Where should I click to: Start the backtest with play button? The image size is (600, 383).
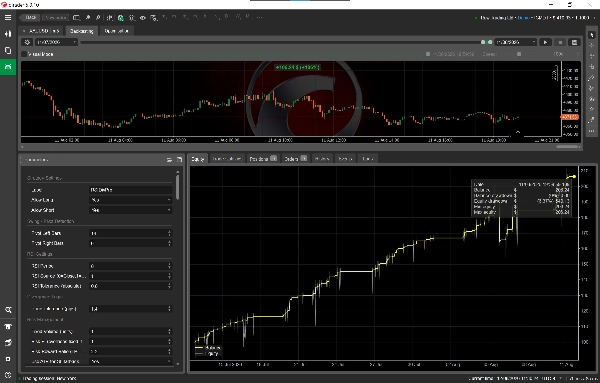point(545,42)
